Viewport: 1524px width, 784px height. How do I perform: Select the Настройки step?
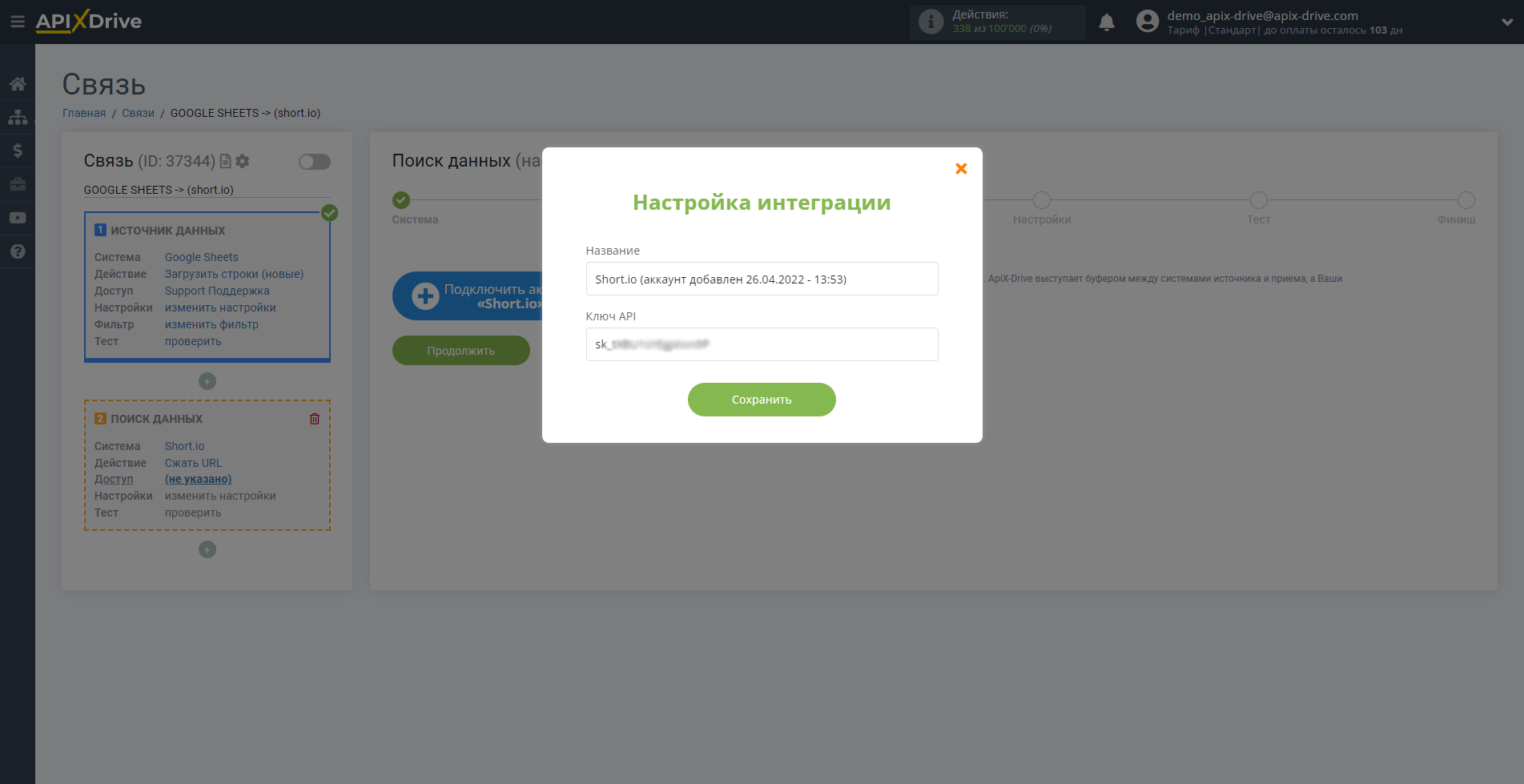(1042, 200)
